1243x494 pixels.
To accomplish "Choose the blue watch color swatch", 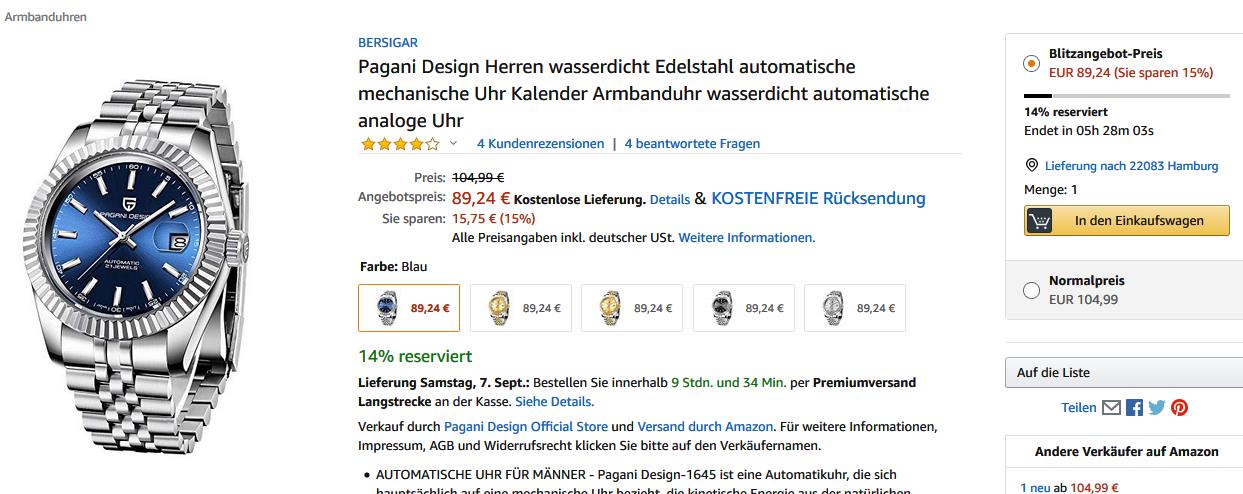I will (x=409, y=308).
